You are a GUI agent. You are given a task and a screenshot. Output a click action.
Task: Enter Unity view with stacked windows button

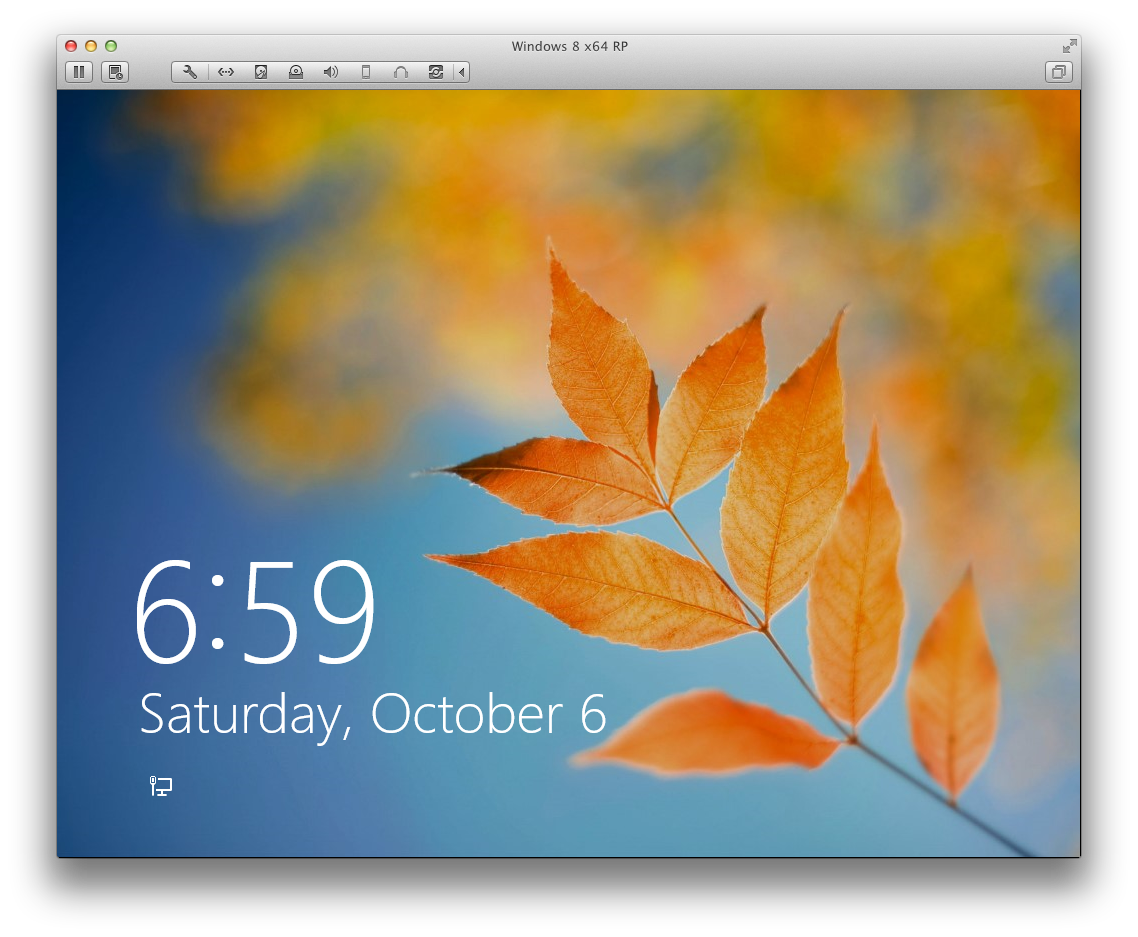(1059, 72)
